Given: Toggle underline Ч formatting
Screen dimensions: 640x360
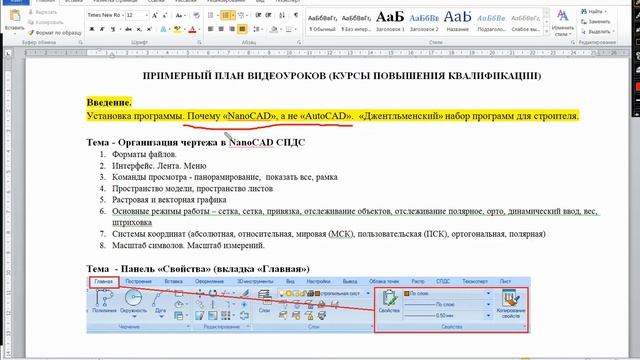Looking at the screenshot, I should tap(112, 29).
